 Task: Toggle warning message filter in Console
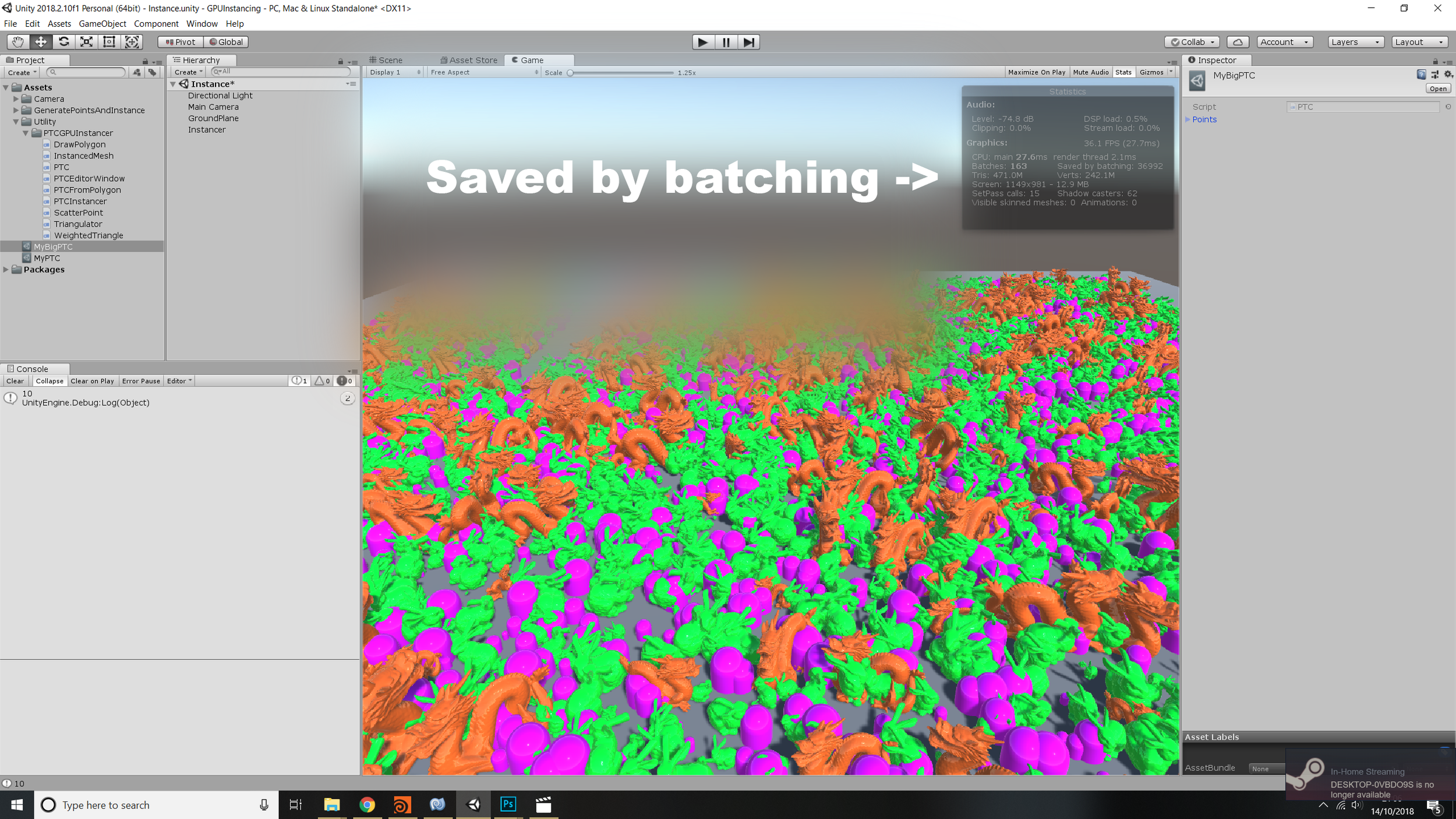(x=322, y=381)
